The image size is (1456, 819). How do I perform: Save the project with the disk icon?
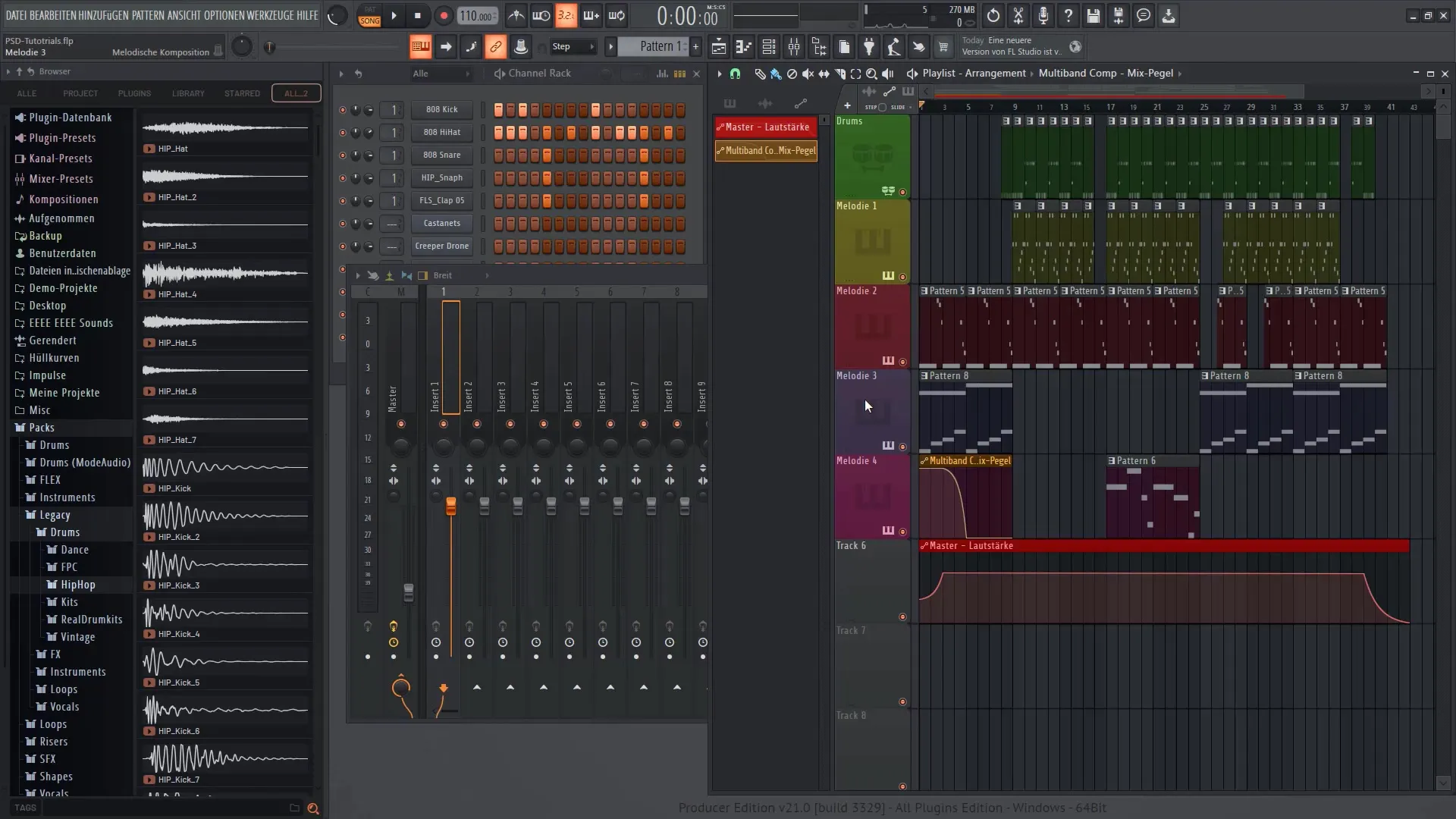coord(1094,15)
